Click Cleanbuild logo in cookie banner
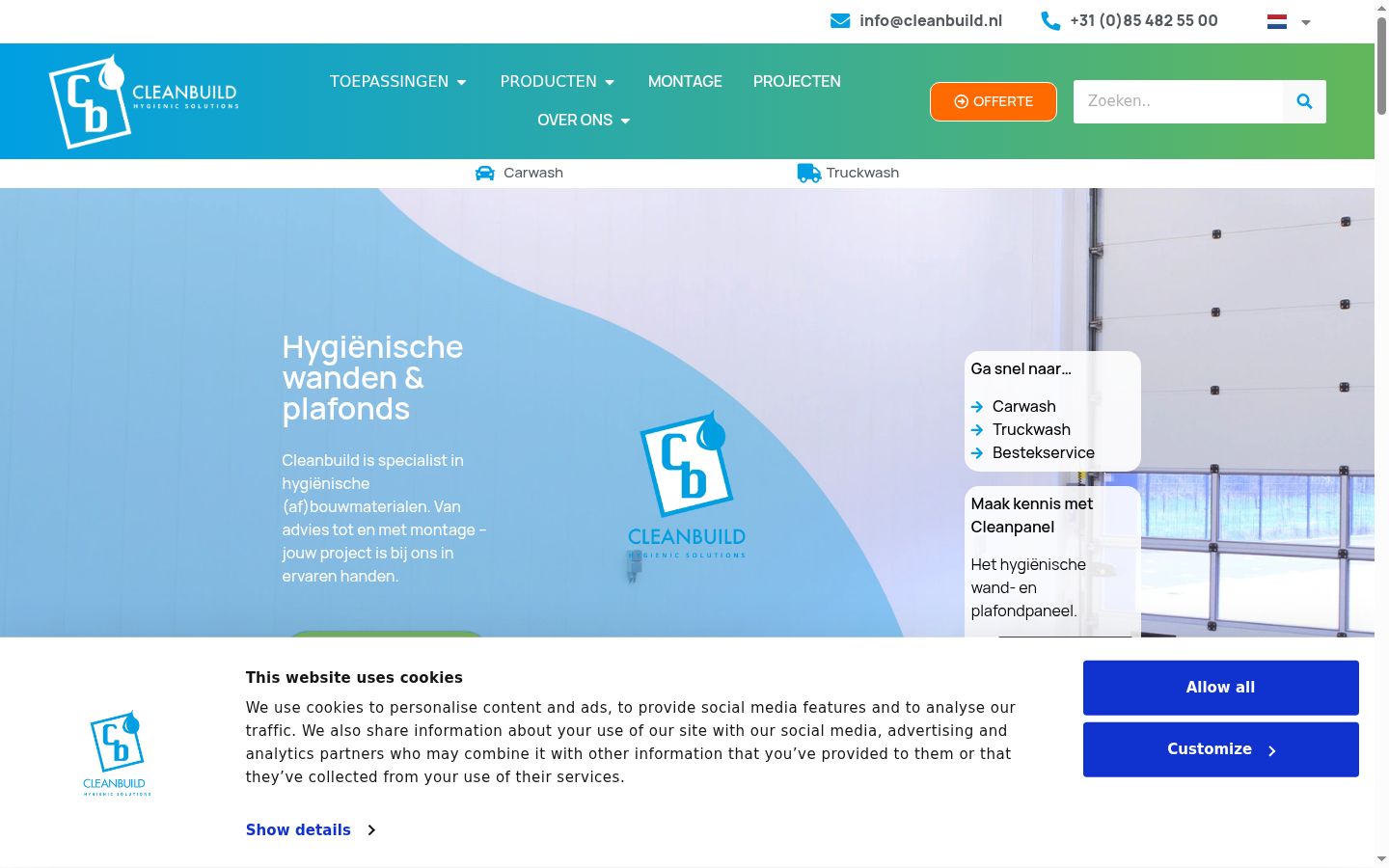1389x868 pixels. pos(117,753)
